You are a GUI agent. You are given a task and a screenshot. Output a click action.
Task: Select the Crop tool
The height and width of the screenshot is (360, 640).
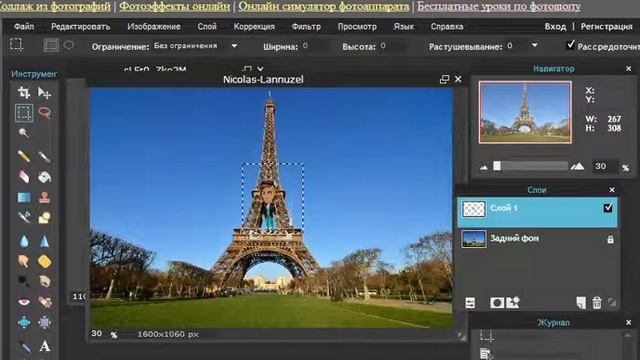coord(24,93)
